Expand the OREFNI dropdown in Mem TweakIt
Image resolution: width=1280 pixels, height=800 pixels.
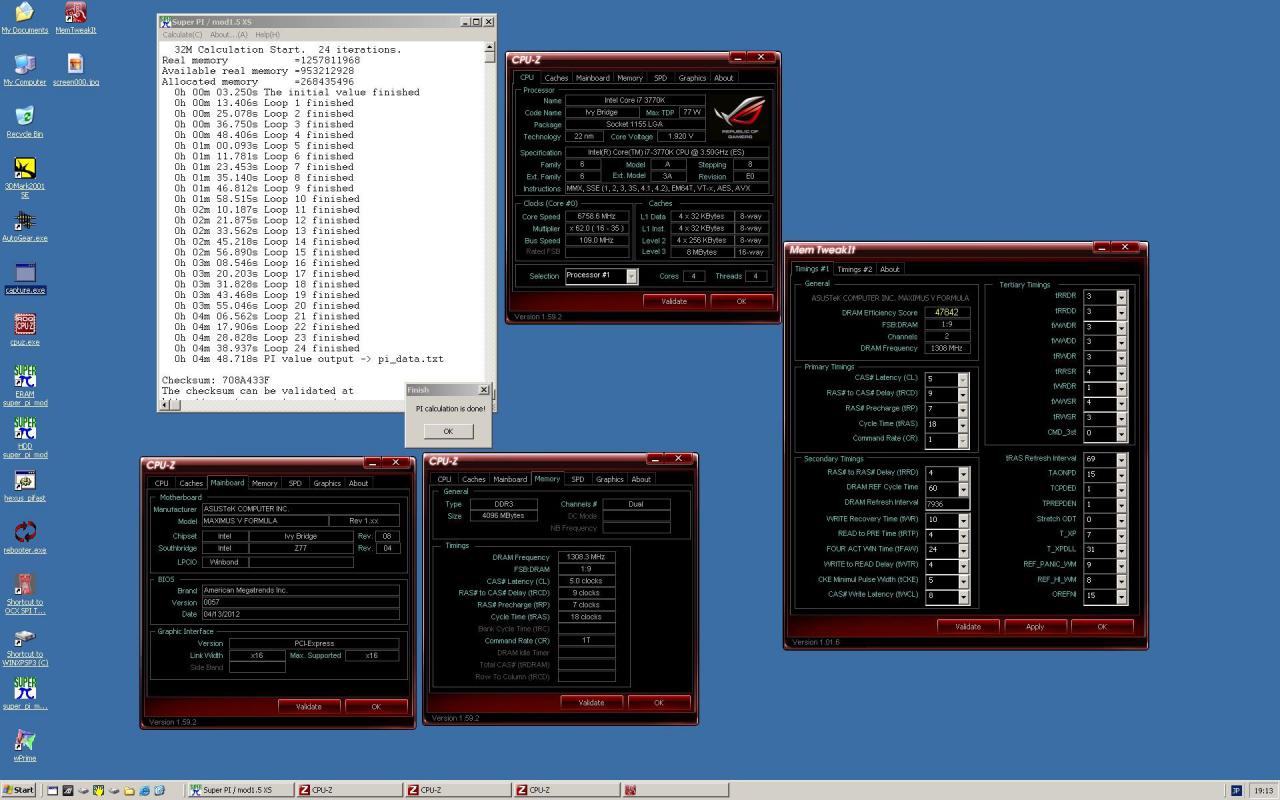point(1122,596)
